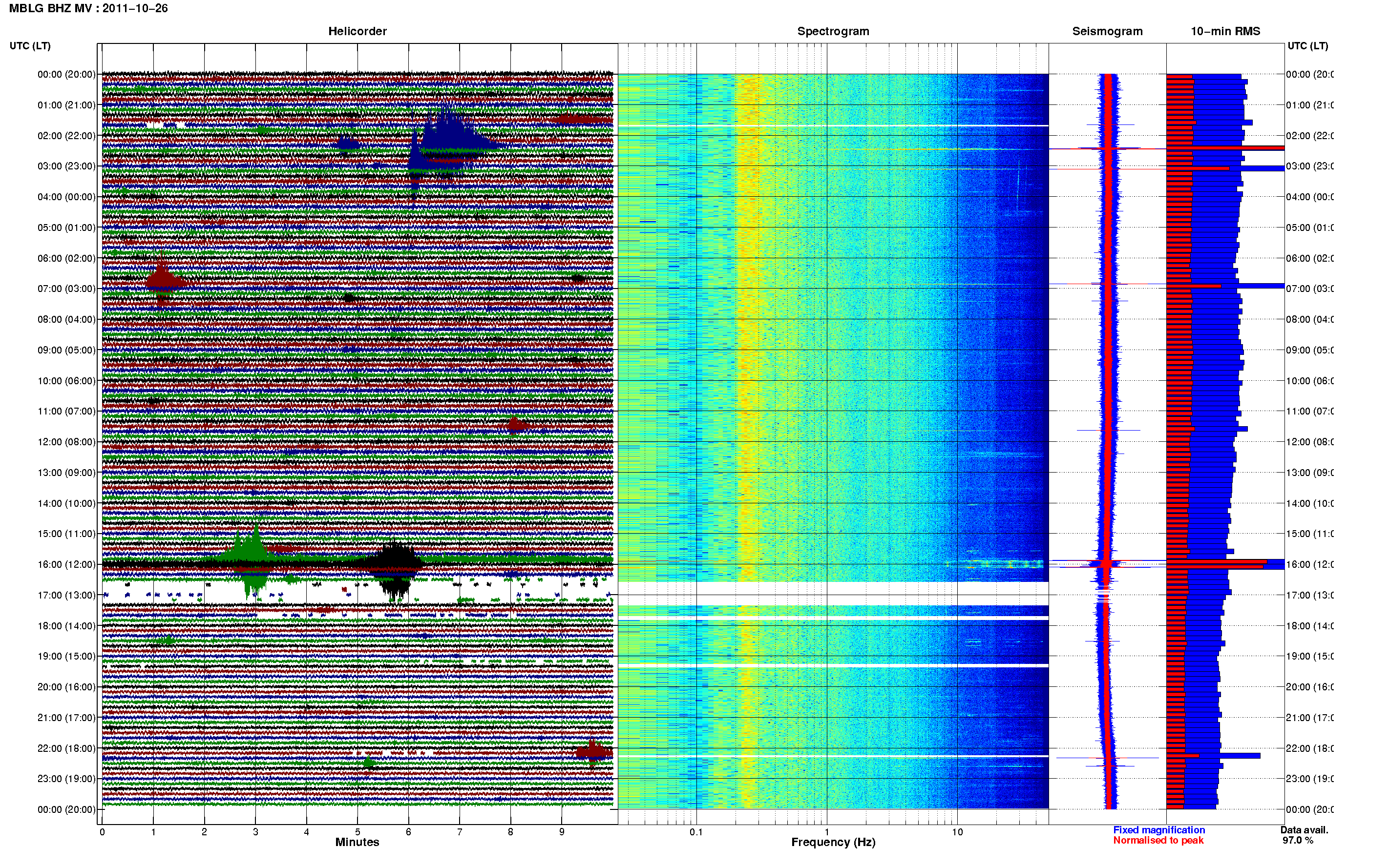Click the plot title 'MBLG BHZ MV : 2011-10-26'
This screenshot has width=1389, height=868.
click(x=88, y=9)
